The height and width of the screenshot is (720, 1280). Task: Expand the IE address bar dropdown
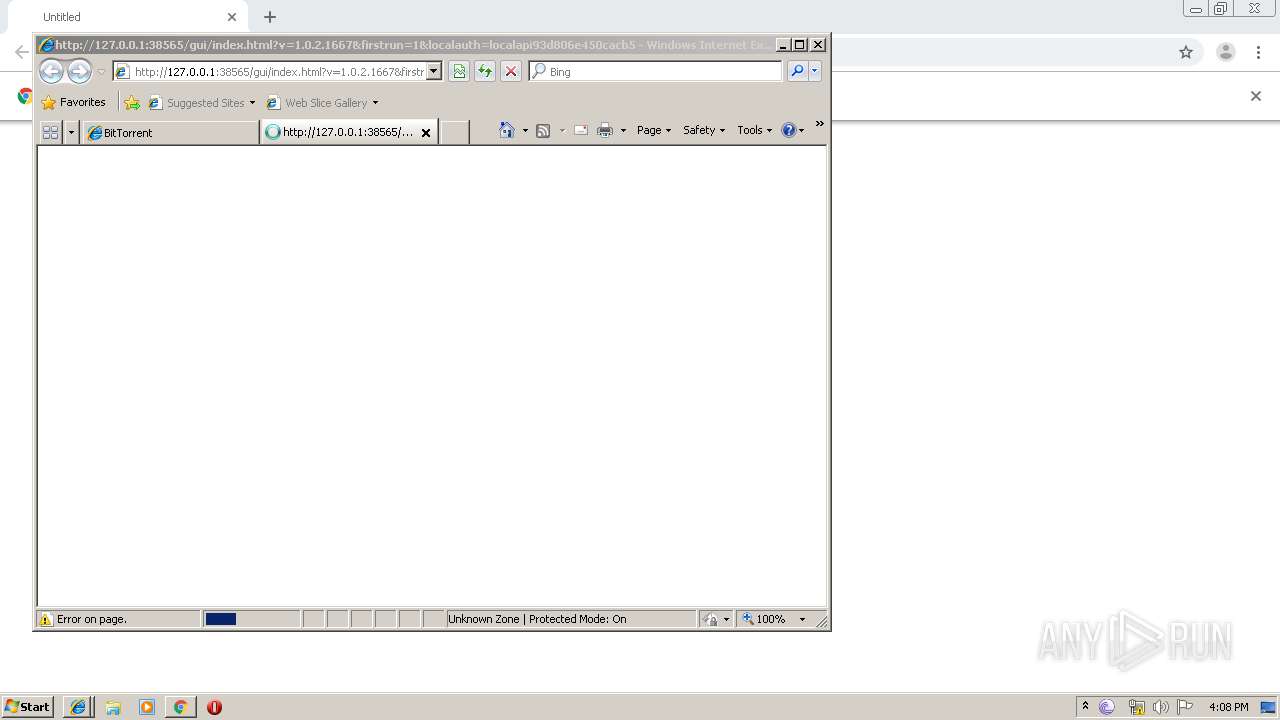(434, 72)
